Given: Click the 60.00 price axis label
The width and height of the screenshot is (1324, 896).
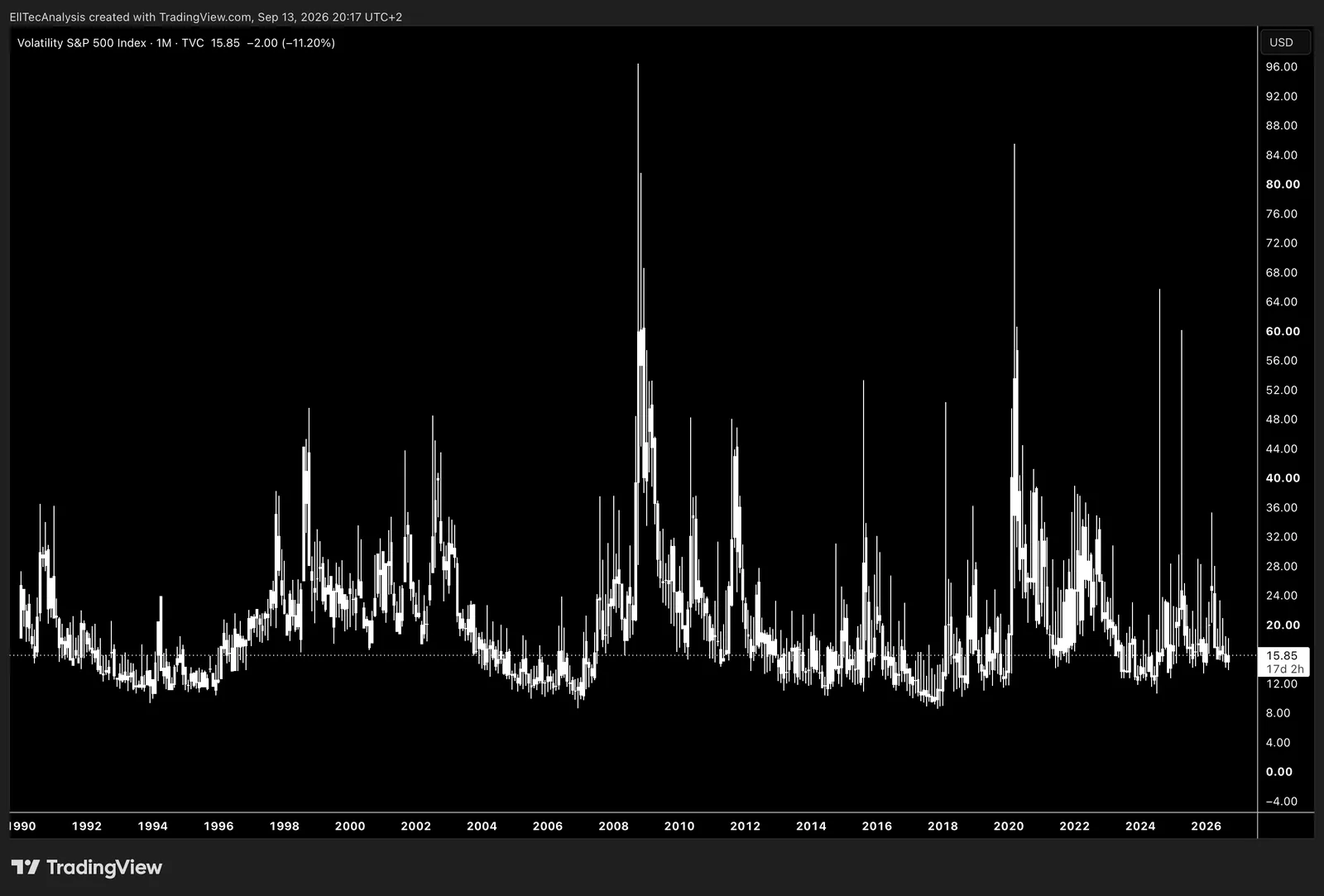Looking at the screenshot, I should point(1283,332).
